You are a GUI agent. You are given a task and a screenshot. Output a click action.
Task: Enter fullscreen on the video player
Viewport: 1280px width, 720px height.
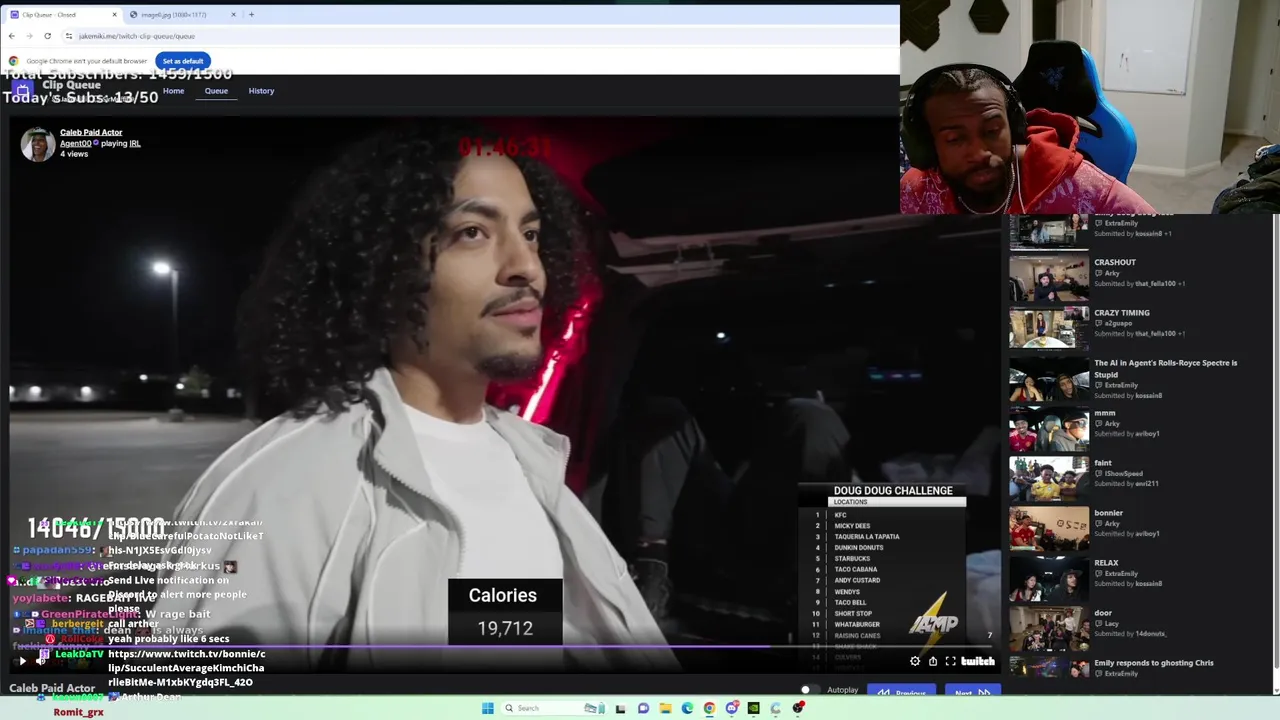(x=950, y=661)
